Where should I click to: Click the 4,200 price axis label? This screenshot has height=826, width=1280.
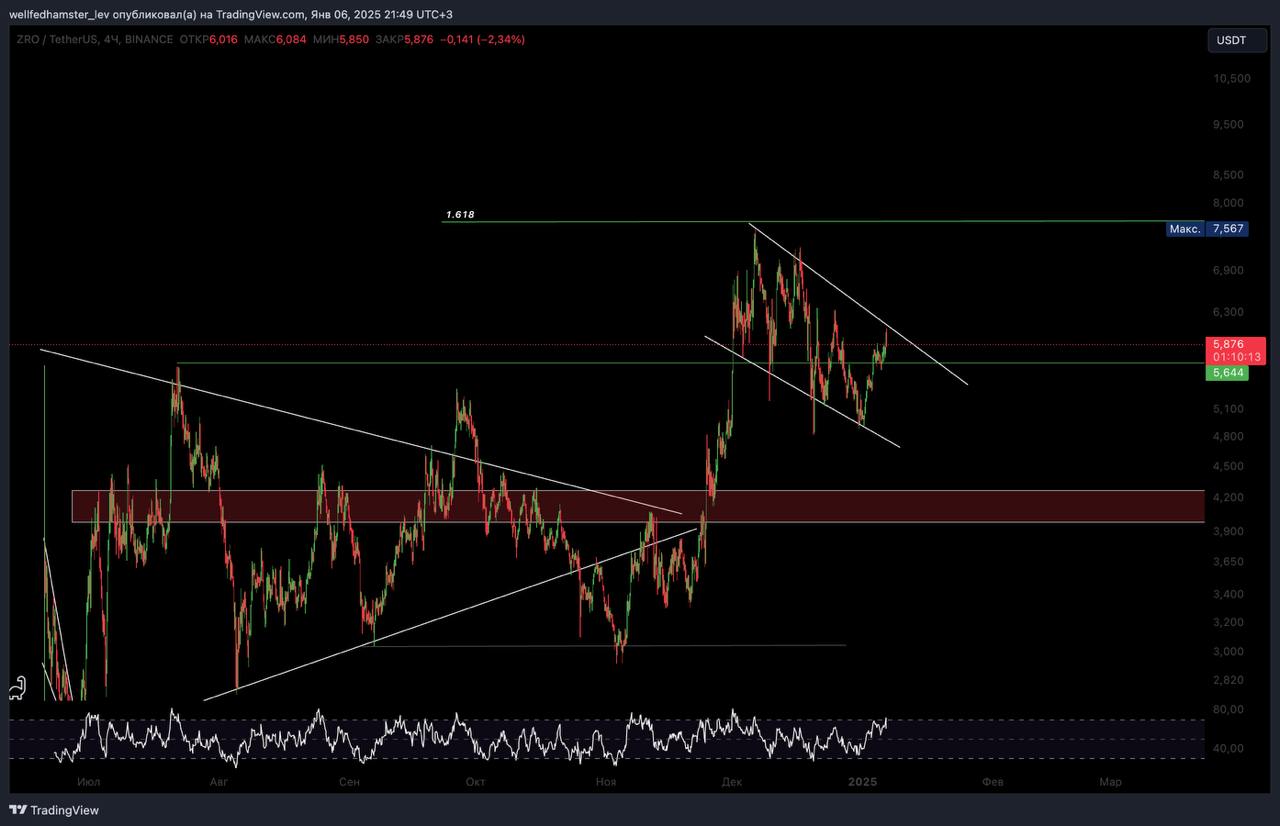(x=1230, y=497)
